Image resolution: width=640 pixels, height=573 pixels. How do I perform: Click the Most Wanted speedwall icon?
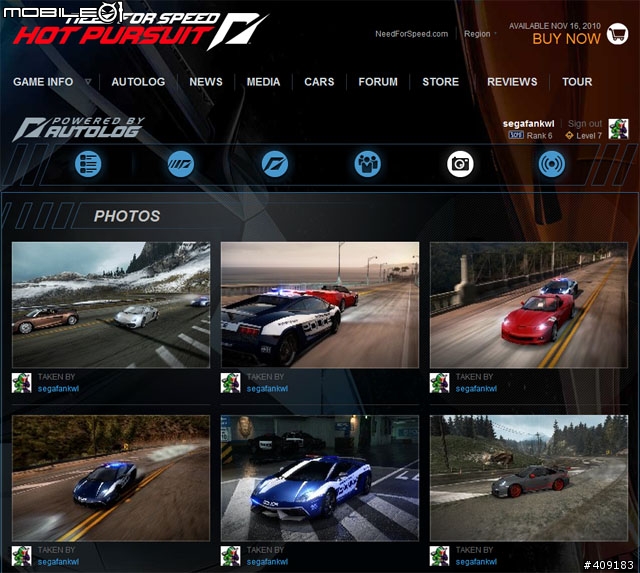pyautogui.click(x=181, y=164)
